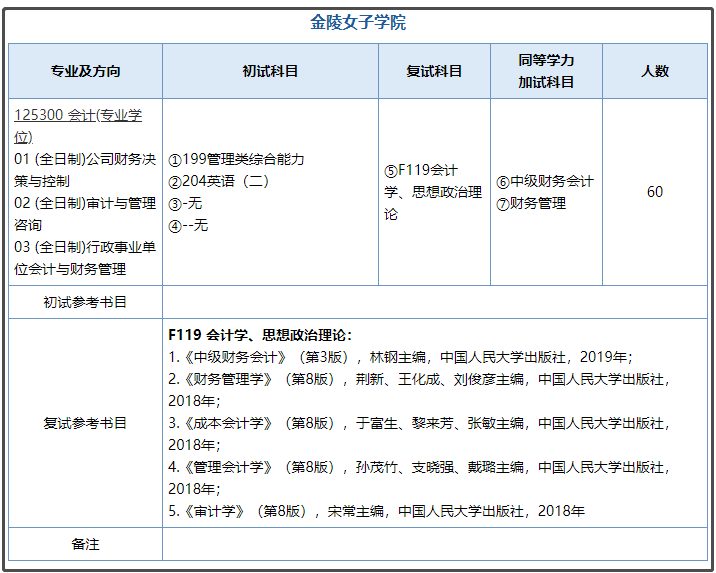Select the 初试科目 column header
This screenshot has width=716, height=573.
coord(270,71)
